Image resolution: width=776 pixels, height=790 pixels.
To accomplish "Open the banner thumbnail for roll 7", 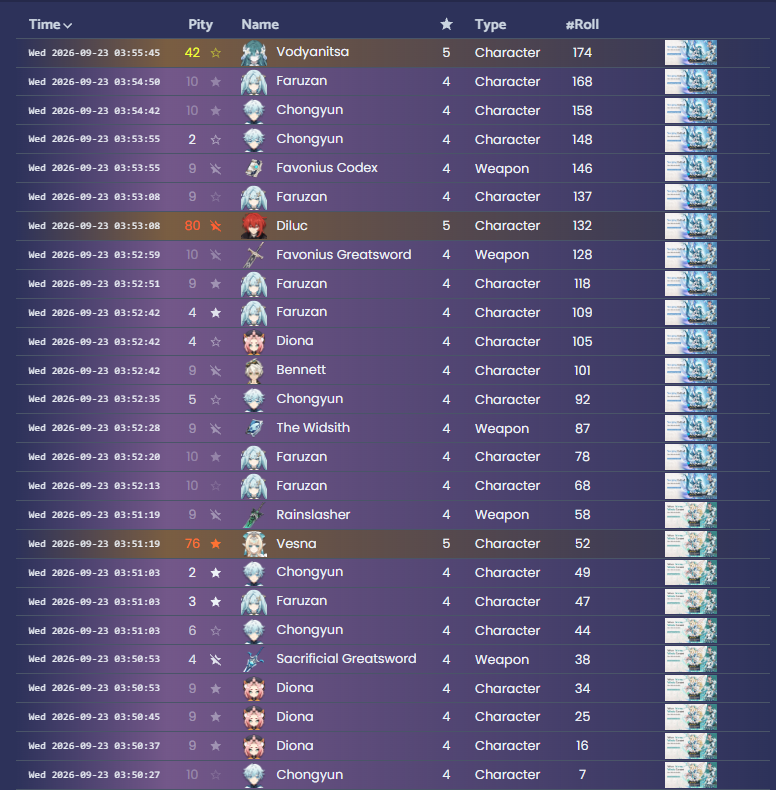I will click(x=691, y=774).
